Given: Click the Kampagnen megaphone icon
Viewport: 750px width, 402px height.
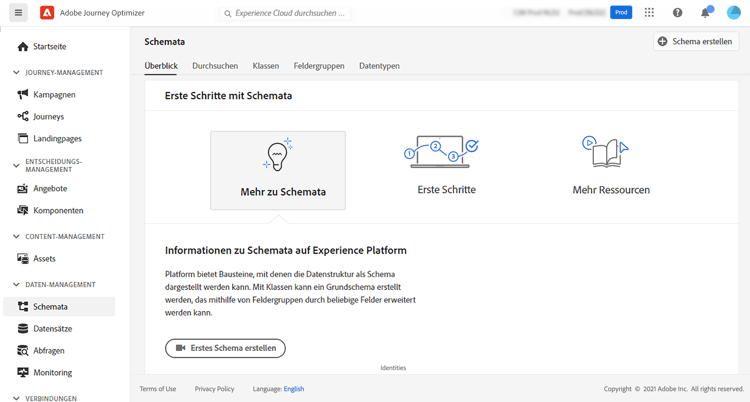Looking at the screenshot, I should coord(23,95).
